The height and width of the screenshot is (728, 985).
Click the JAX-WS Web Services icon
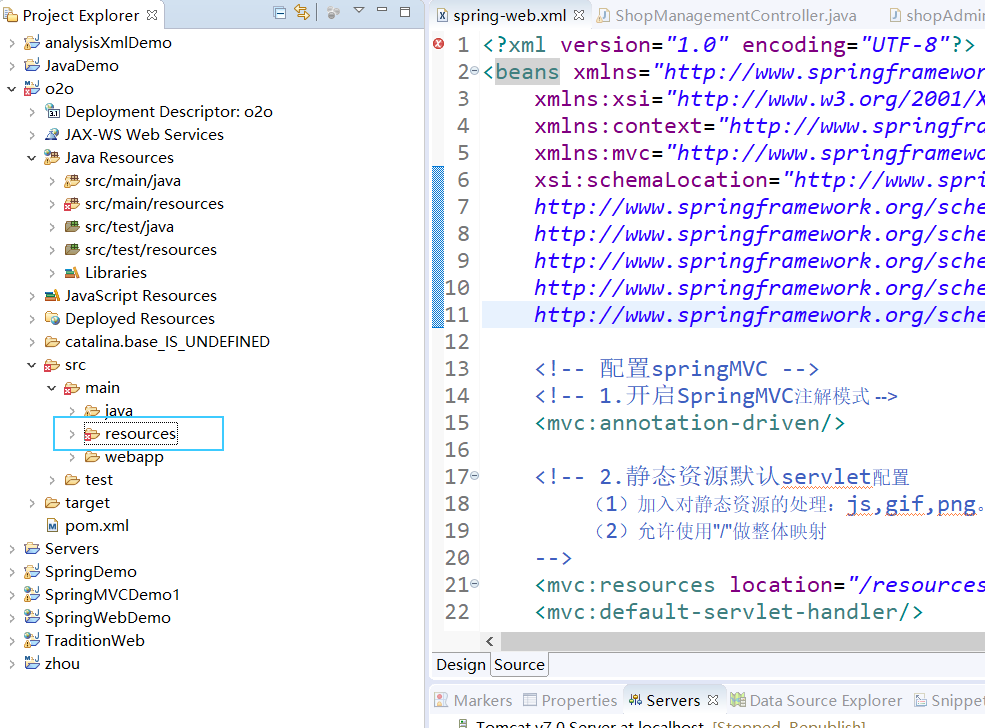[x=52, y=134]
